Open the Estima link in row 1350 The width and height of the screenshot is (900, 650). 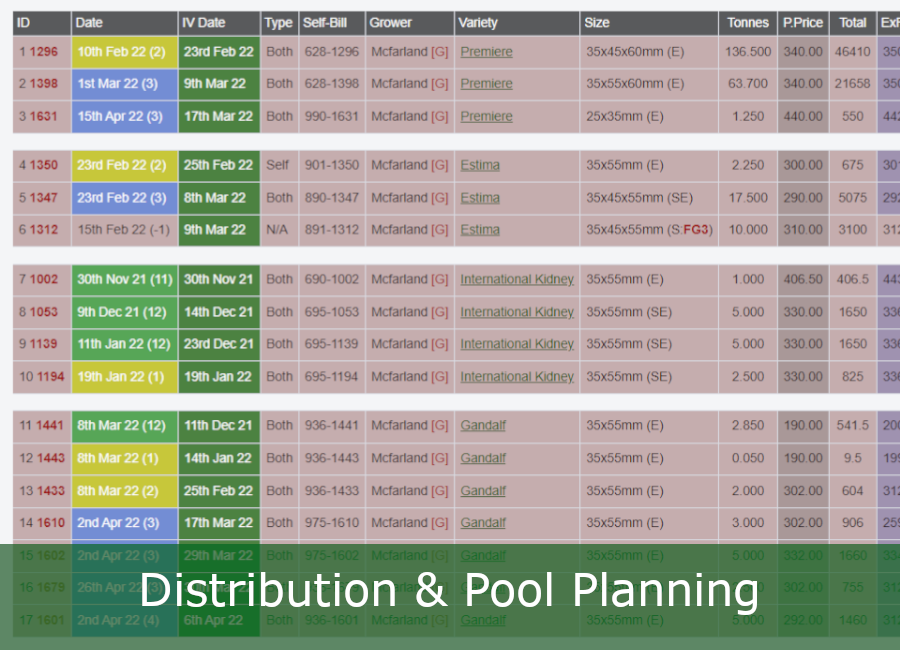click(480, 166)
